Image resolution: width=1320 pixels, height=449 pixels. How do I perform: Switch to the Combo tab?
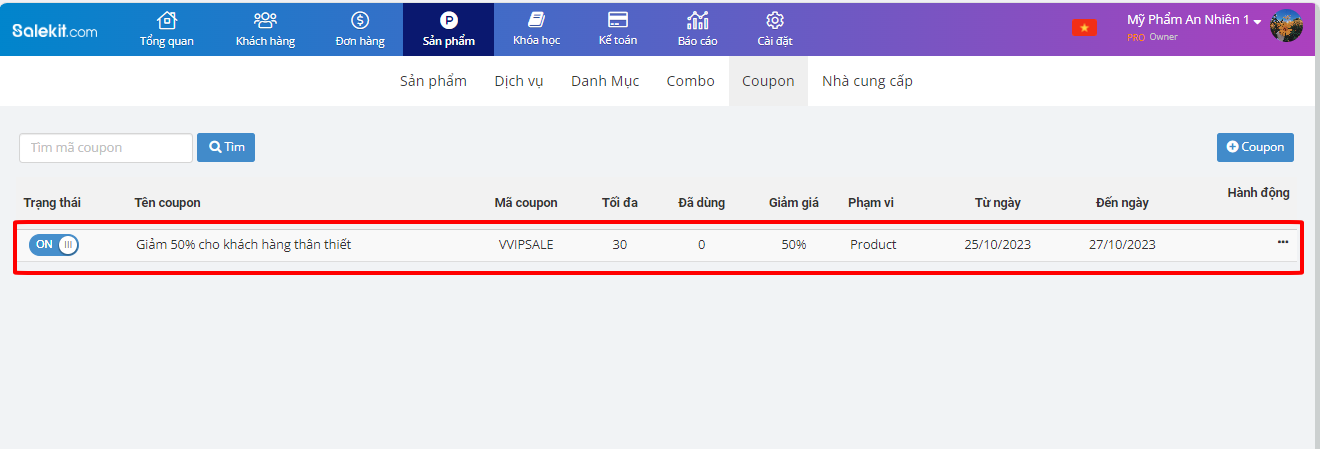click(690, 81)
